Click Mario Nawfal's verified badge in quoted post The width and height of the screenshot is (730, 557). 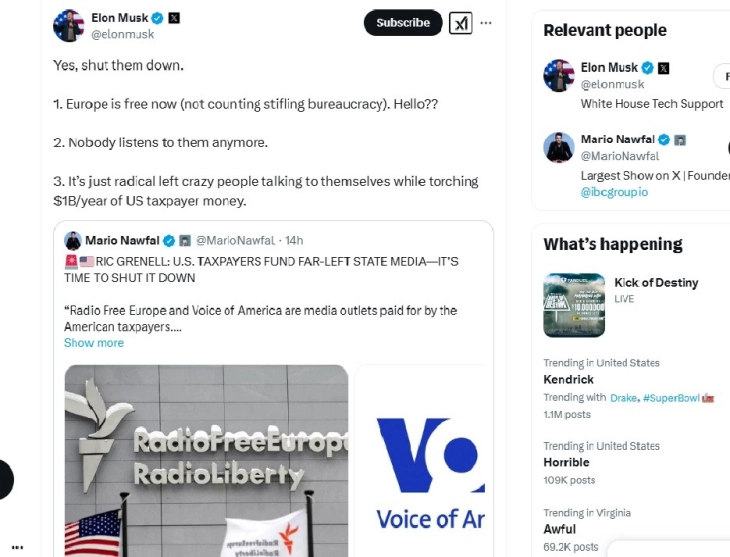[169, 240]
